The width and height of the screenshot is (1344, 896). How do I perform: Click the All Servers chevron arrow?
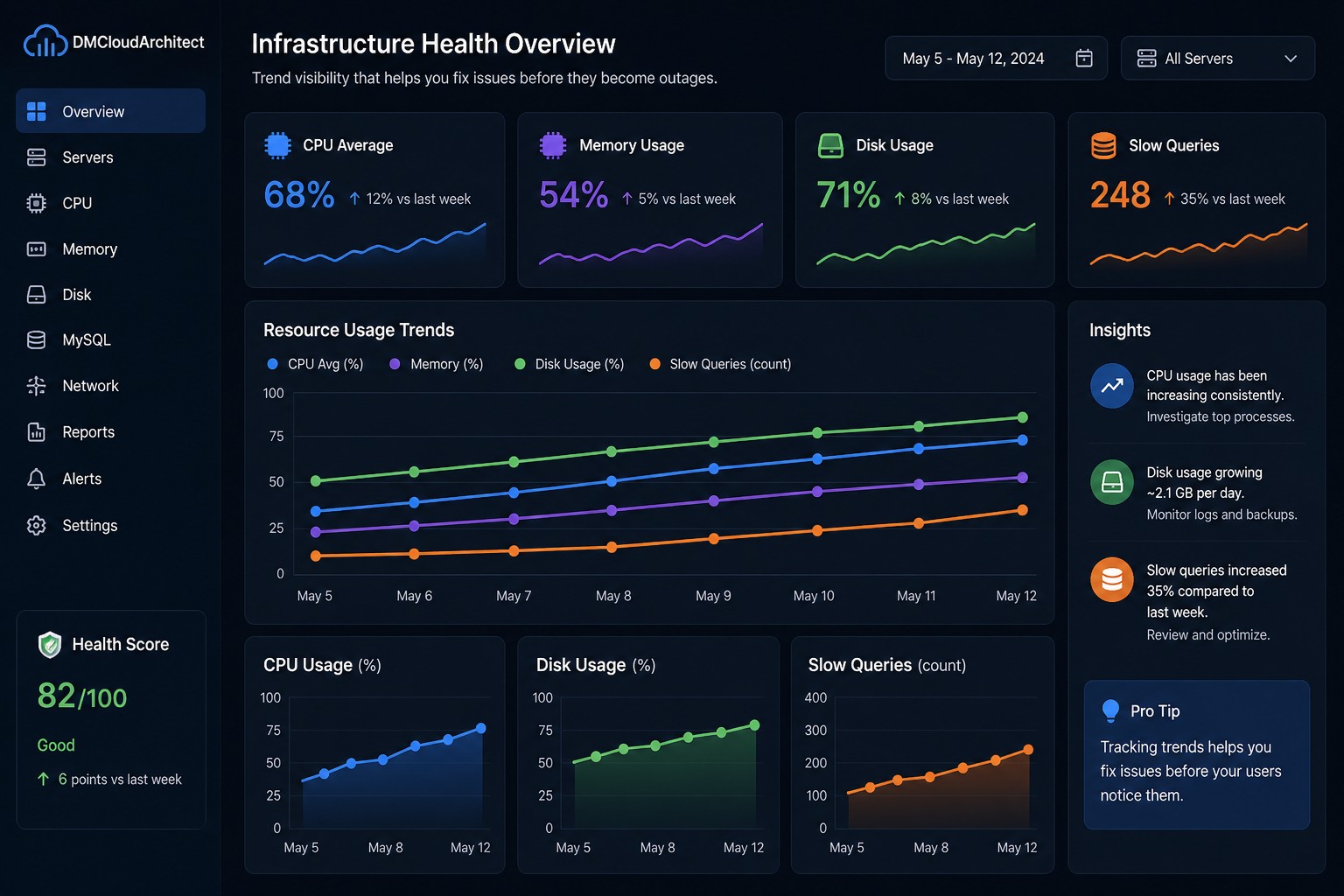[1291, 59]
